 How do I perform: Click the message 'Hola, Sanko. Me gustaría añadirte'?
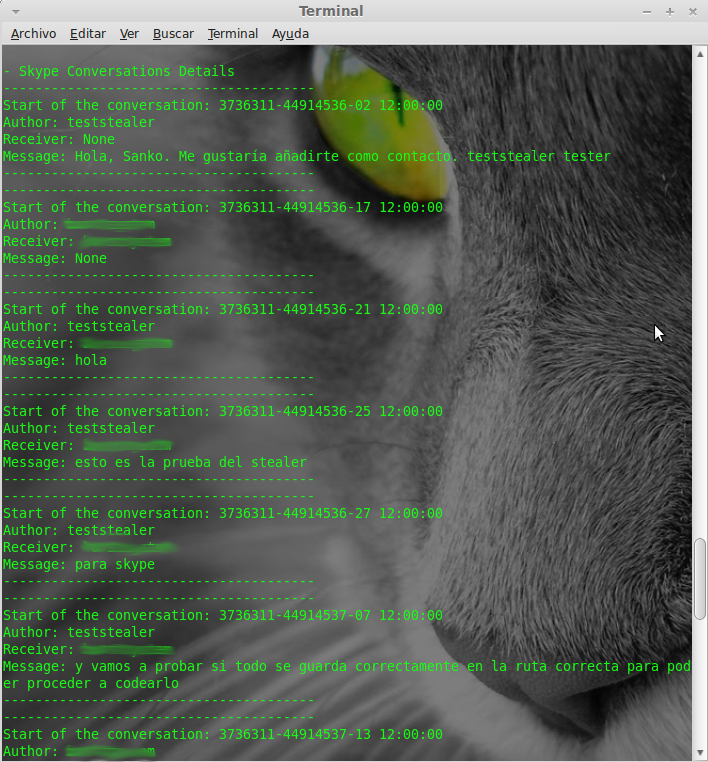click(207, 156)
